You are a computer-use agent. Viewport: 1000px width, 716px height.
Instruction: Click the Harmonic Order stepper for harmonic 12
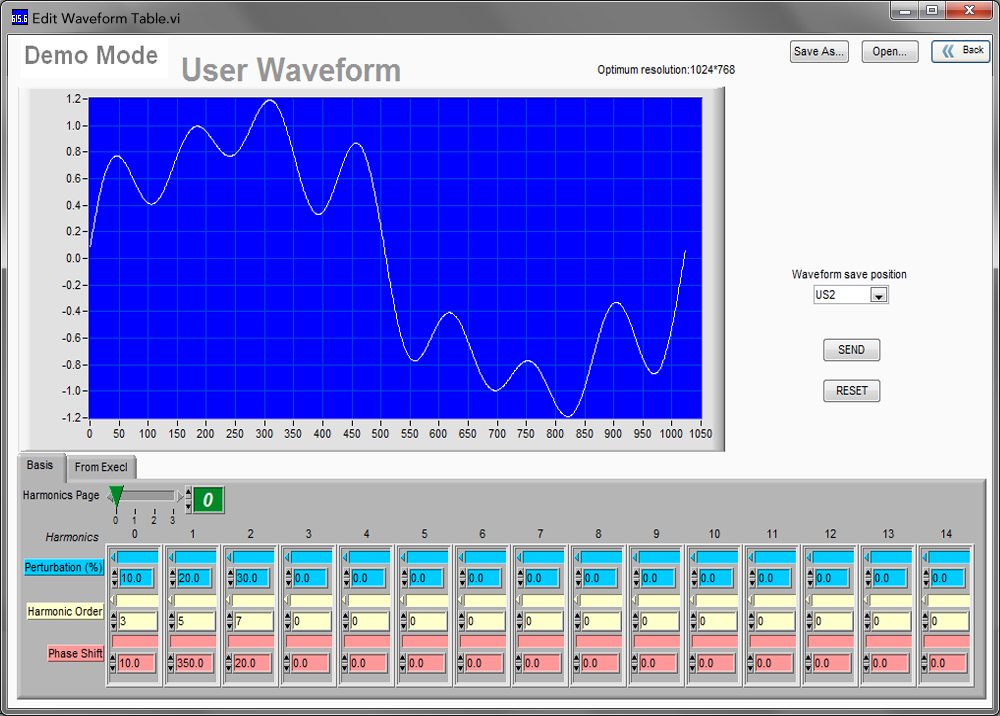811,621
